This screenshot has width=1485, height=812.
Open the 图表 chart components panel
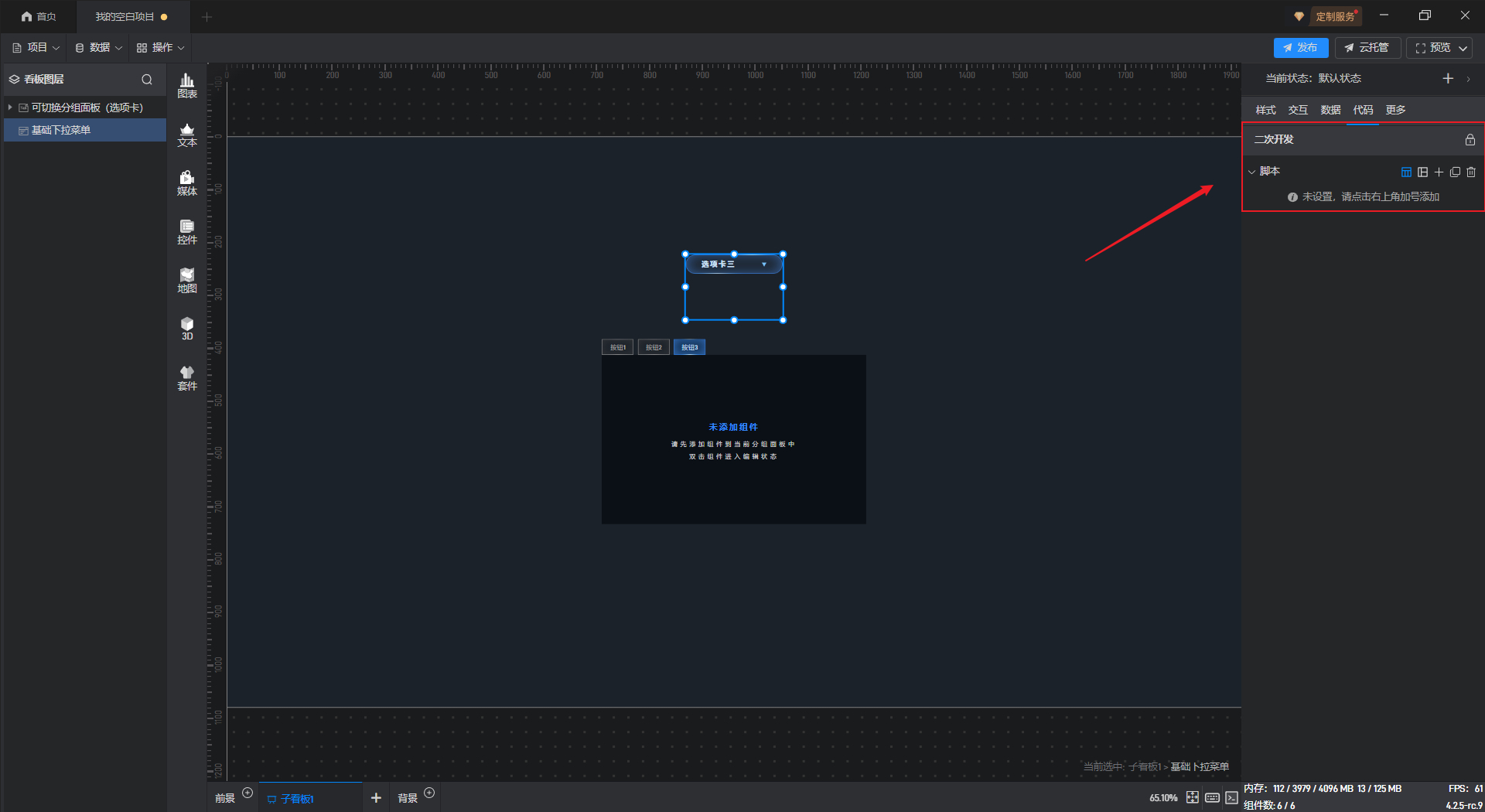click(x=187, y=85)
